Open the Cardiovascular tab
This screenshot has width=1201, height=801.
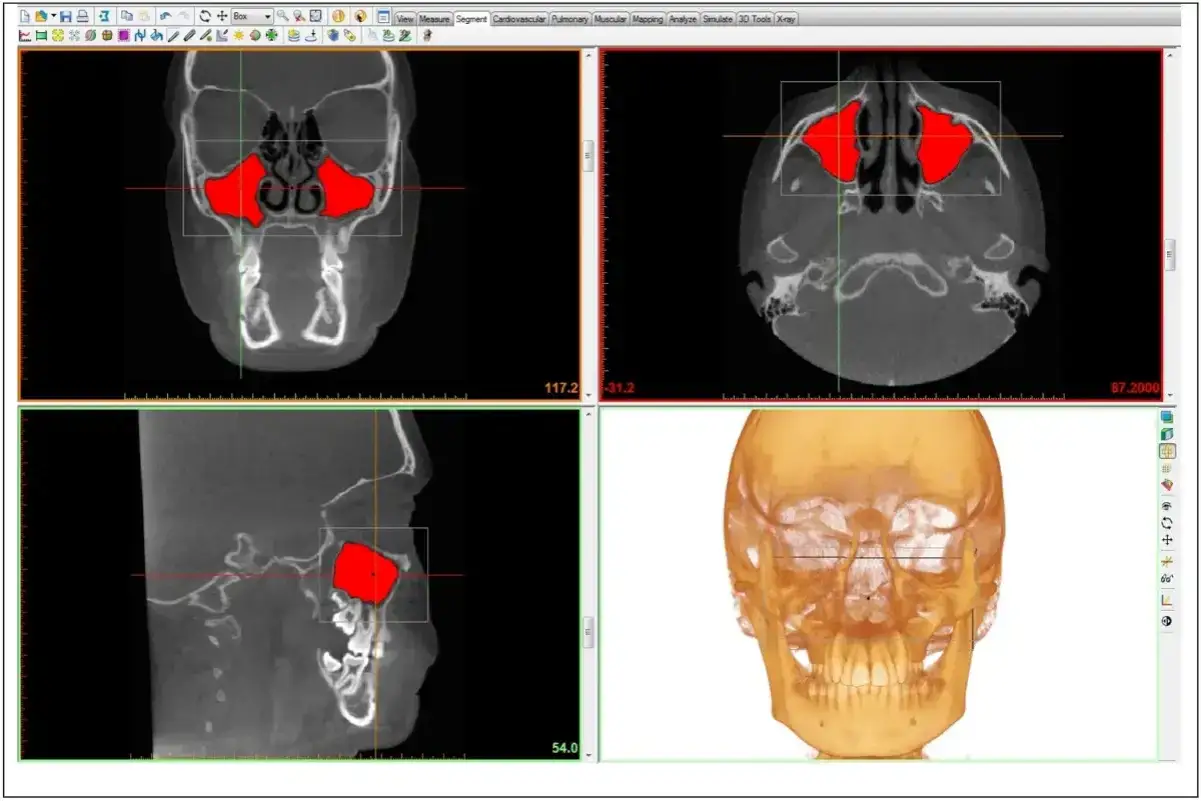tap(519, 19)
